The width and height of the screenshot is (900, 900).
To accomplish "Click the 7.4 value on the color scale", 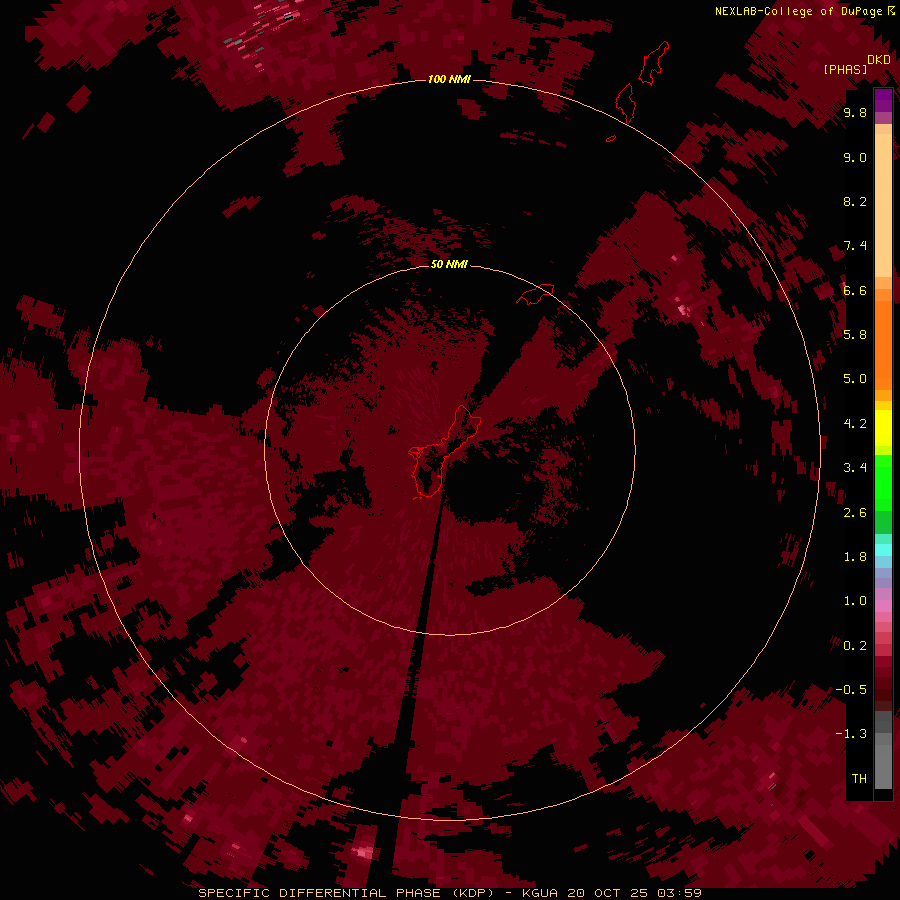I will (855, 246).
